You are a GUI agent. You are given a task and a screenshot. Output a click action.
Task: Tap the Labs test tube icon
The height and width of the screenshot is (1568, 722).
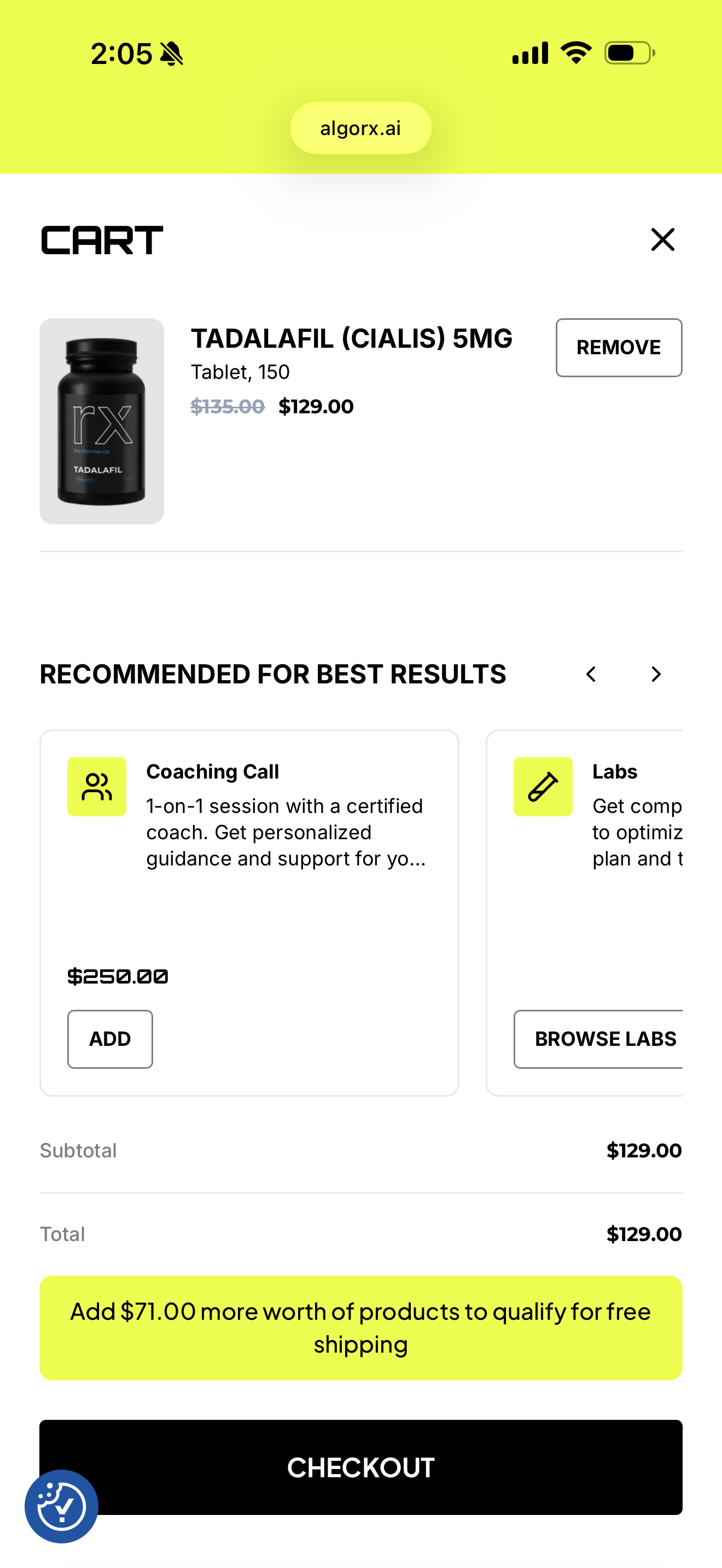(x=543, y=786)
